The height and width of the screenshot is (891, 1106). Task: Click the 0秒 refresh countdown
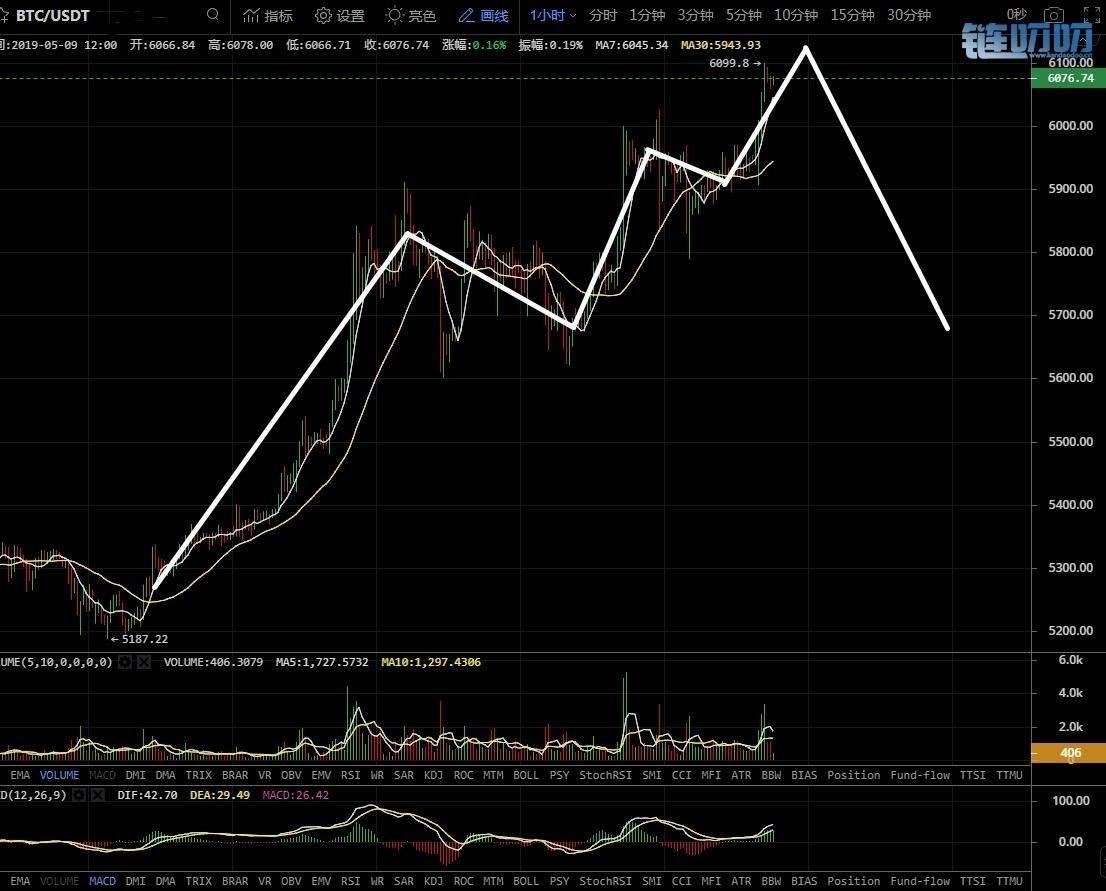1016,15
